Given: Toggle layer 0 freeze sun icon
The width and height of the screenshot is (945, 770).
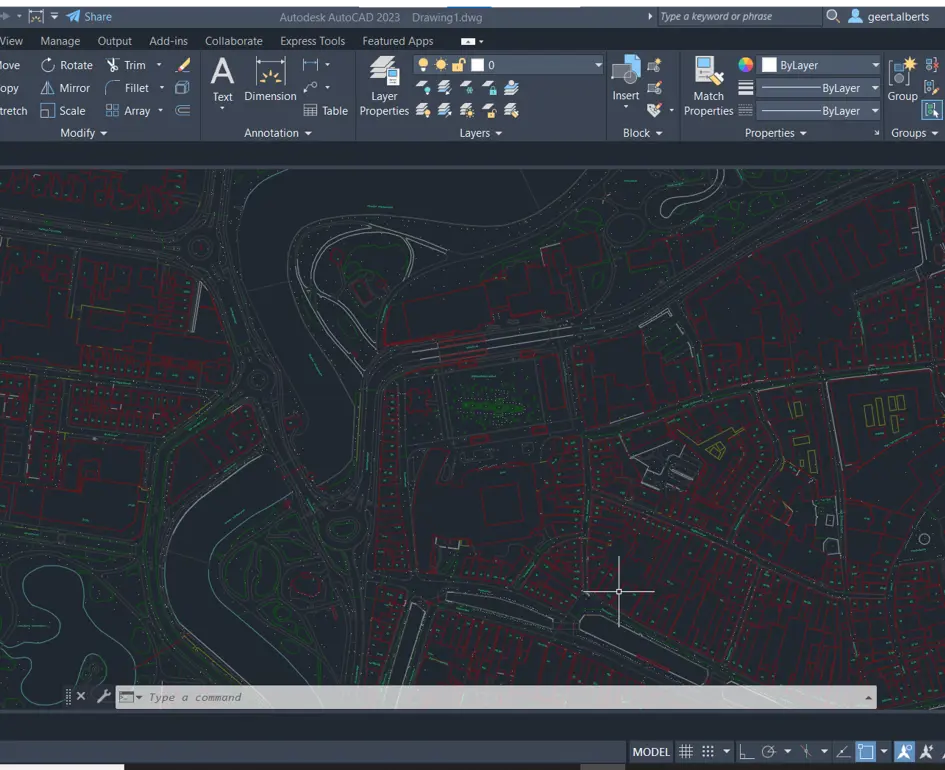Looking at the screenshot, I should (441, 65).
